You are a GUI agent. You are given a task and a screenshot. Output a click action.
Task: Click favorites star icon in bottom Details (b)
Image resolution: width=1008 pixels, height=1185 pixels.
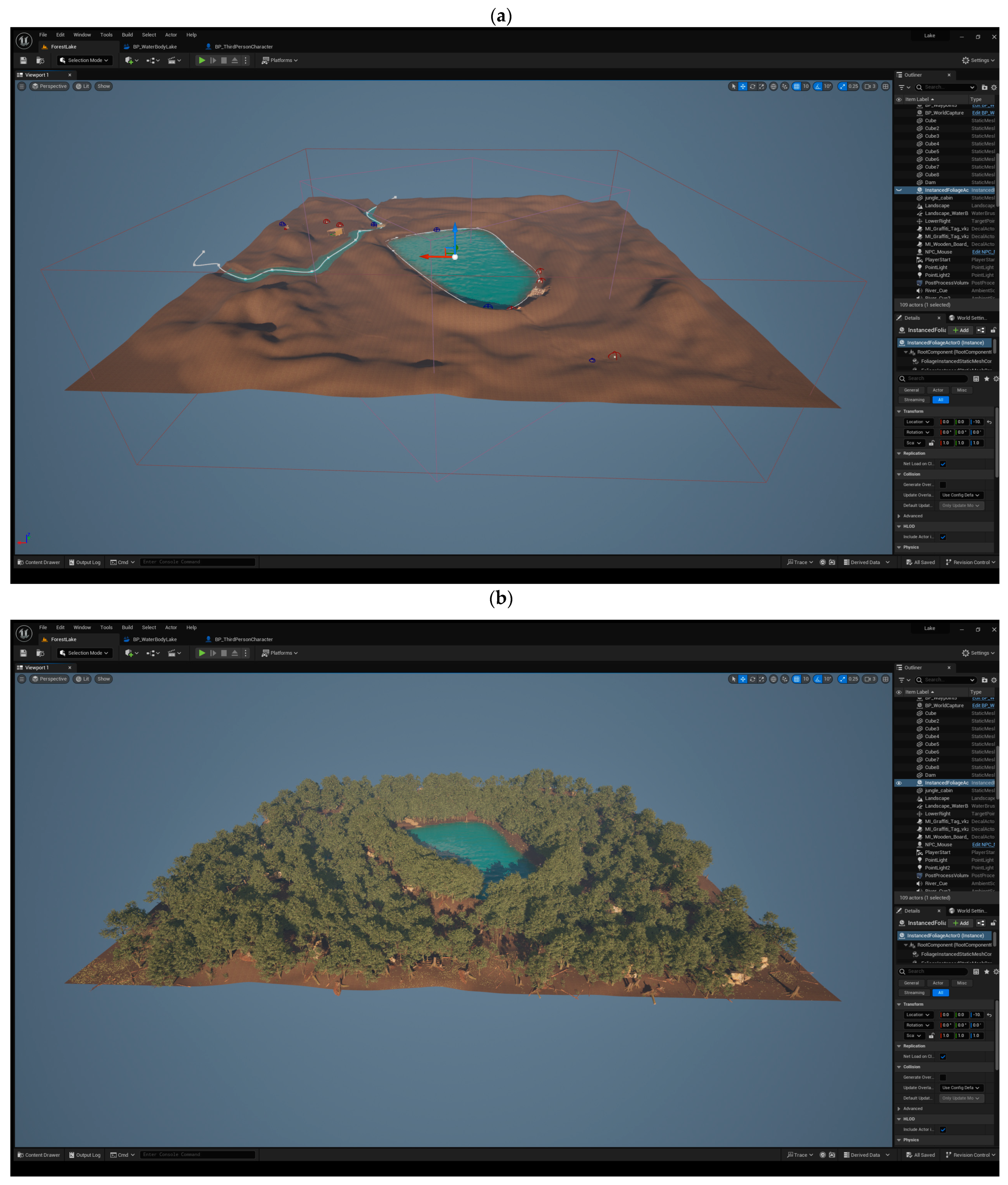tap(986, 971)
